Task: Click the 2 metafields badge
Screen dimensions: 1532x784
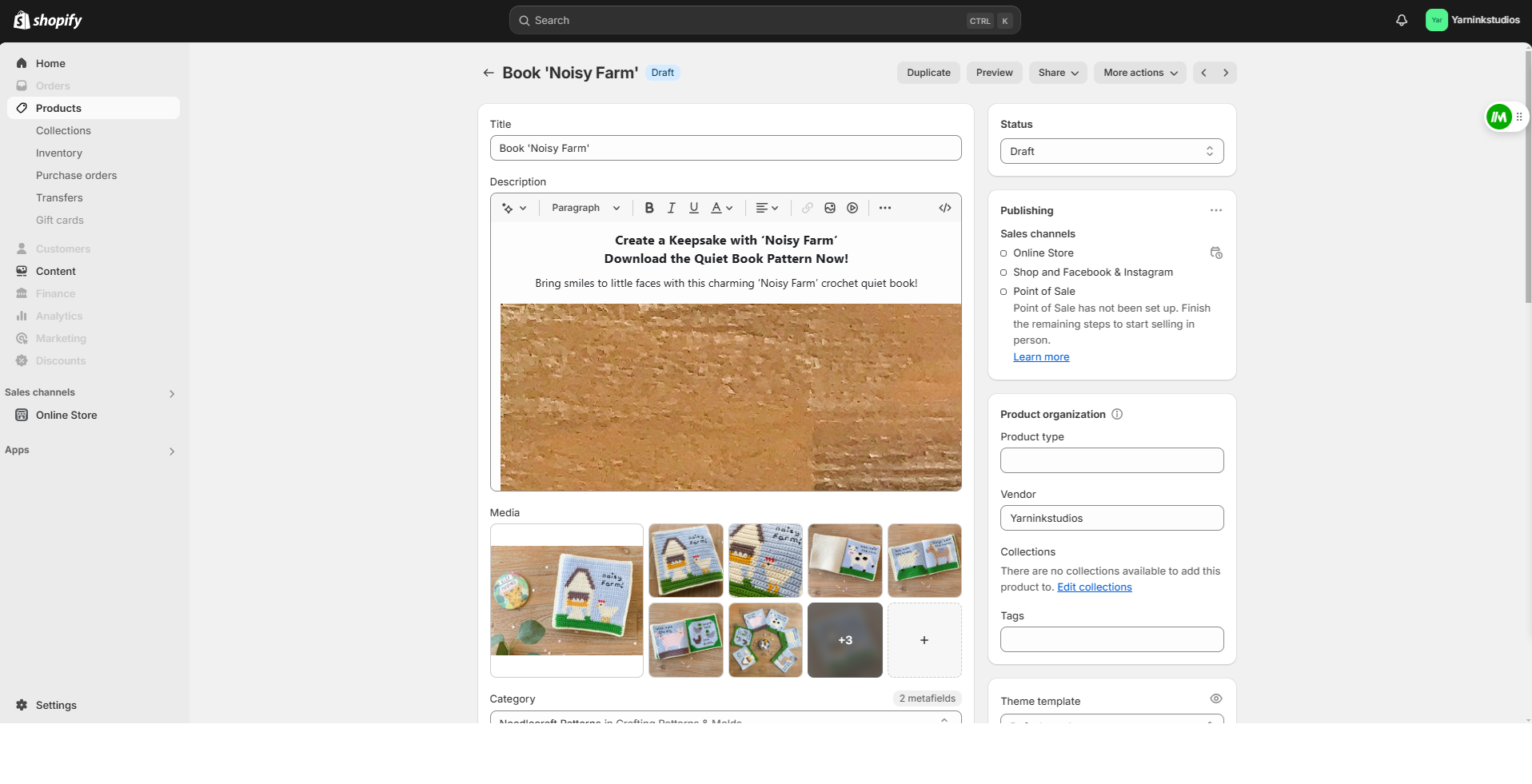Action: (x=927, y=698)
